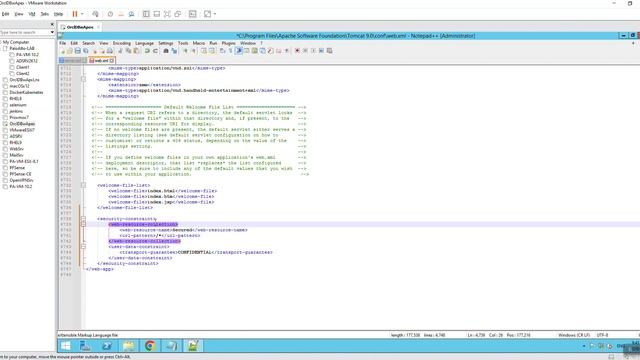This screenshot has width=640, height=360.
Task: Collapse the mime-mapping fold marker on line 6713
Action: tap(83, 79)
